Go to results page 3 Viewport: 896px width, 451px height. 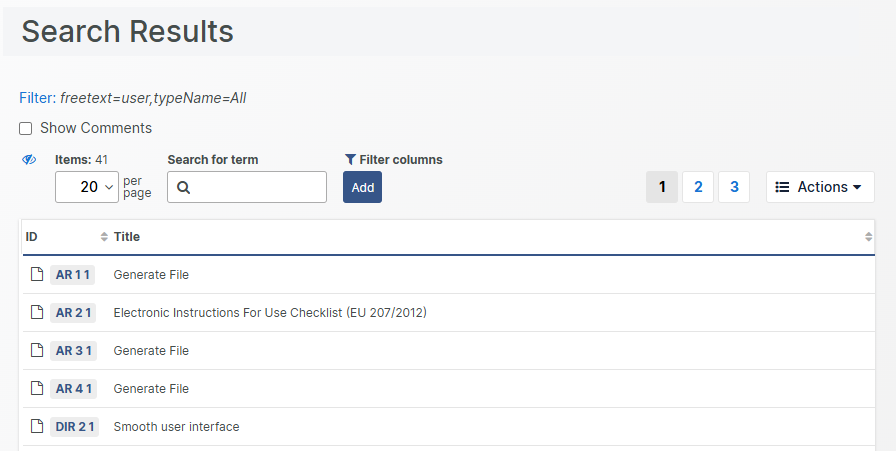tap(734, 187)
